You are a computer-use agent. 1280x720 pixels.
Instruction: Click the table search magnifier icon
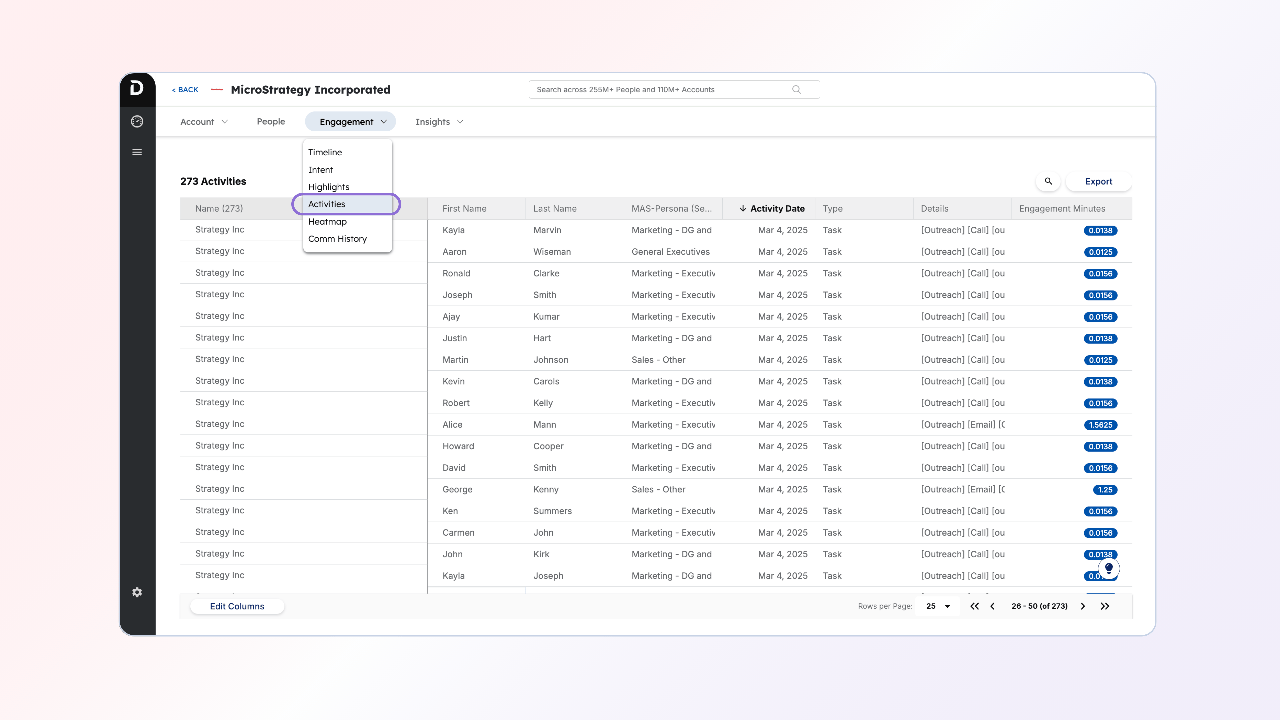click(1048, 182)
